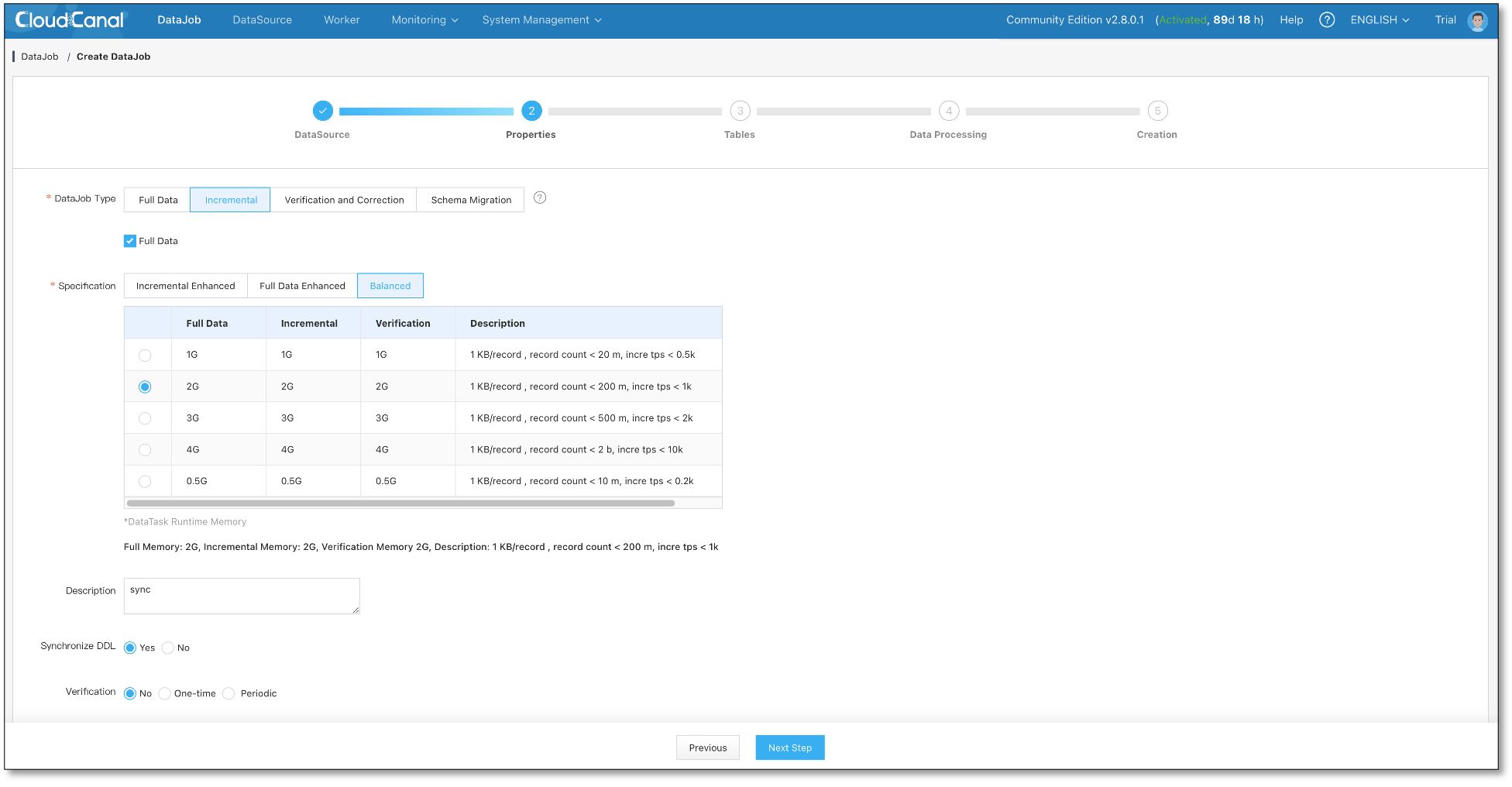Click the Tables step 3 circle
Screen dimensions: 1512x787
pyautogui.click(x=741, y=111)
